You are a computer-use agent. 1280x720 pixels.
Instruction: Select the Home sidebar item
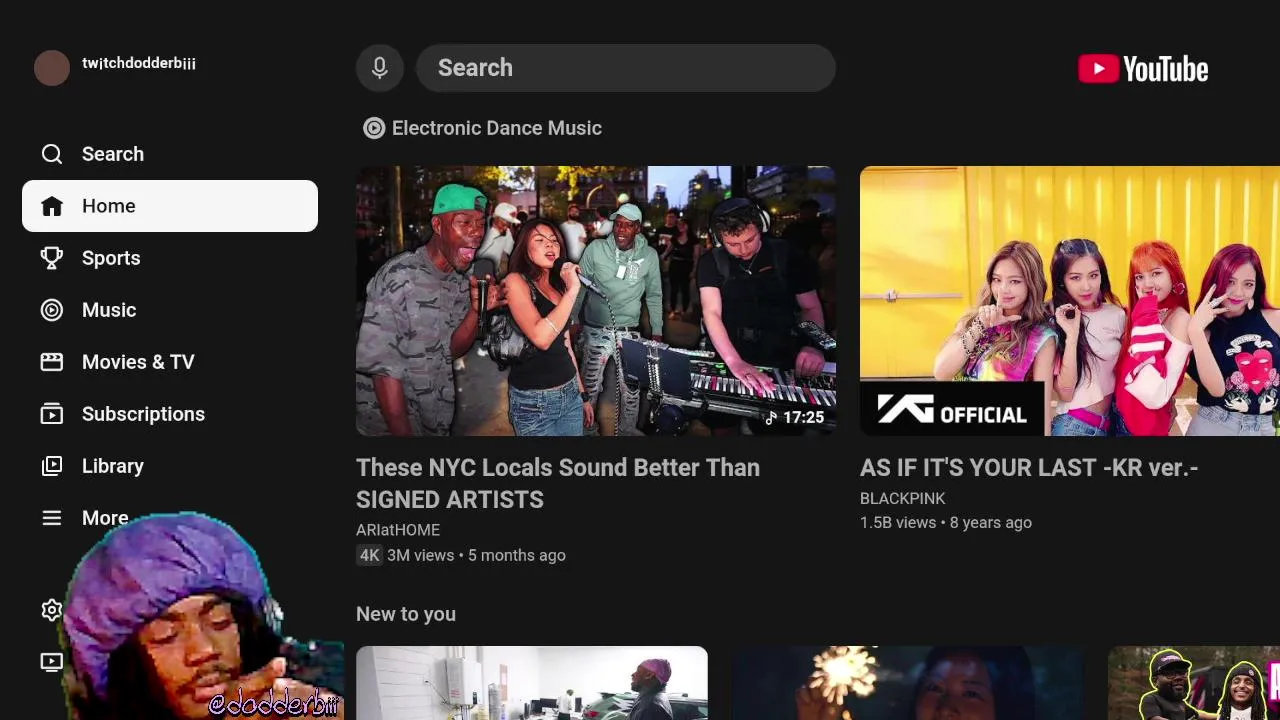(x=170, y=206)
